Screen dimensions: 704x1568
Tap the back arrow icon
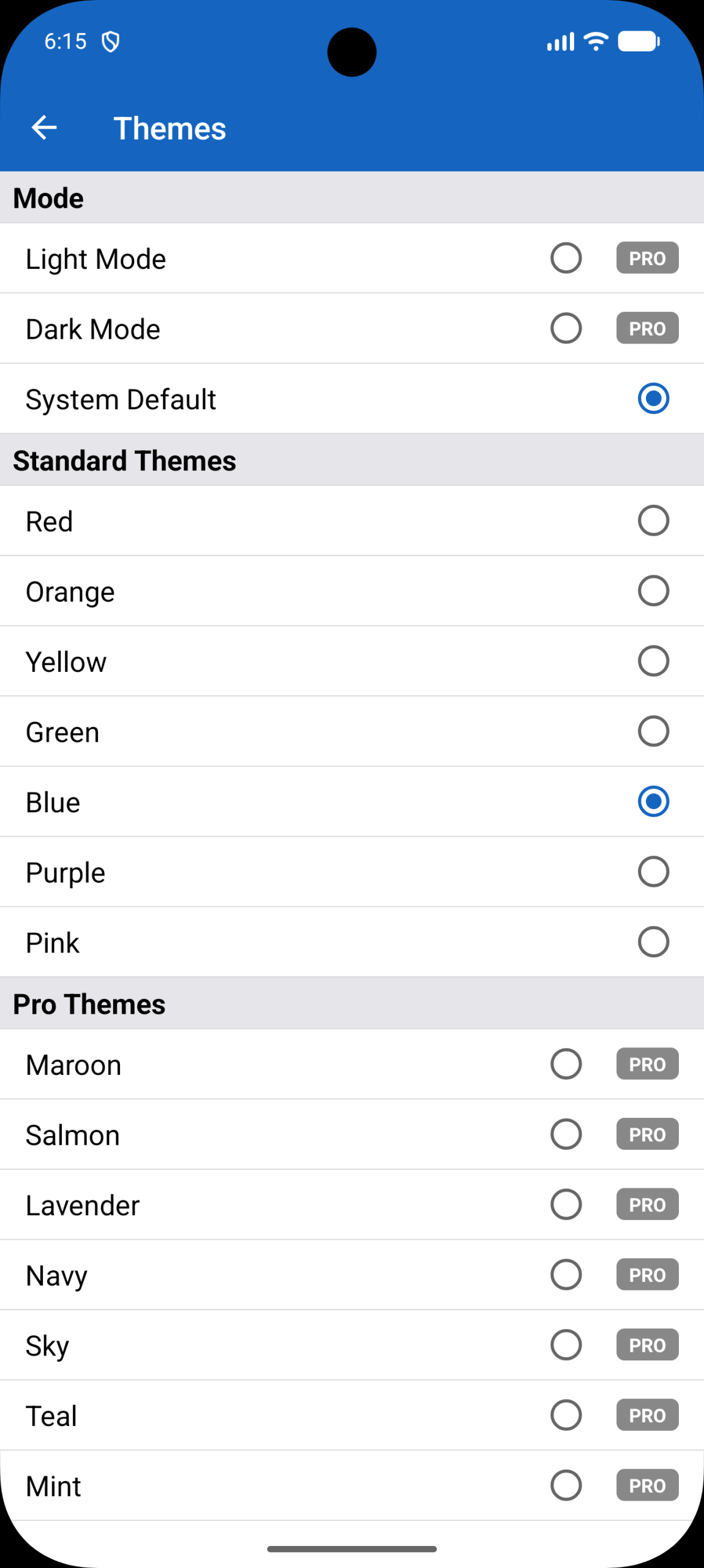point(44,128)
